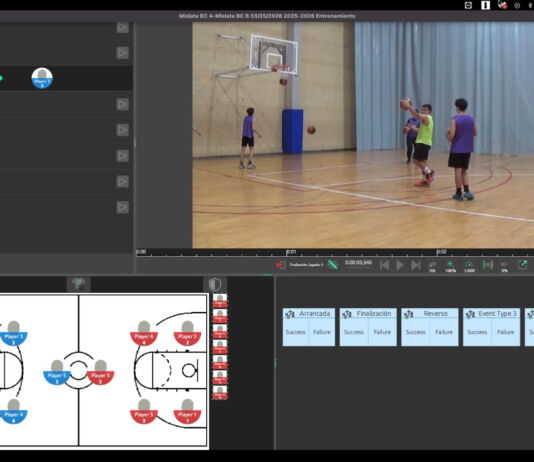Viewport: 534px width, 462px height.
Task: Jump to next with the skip-forward button
Action: click(x=416, y=265)
